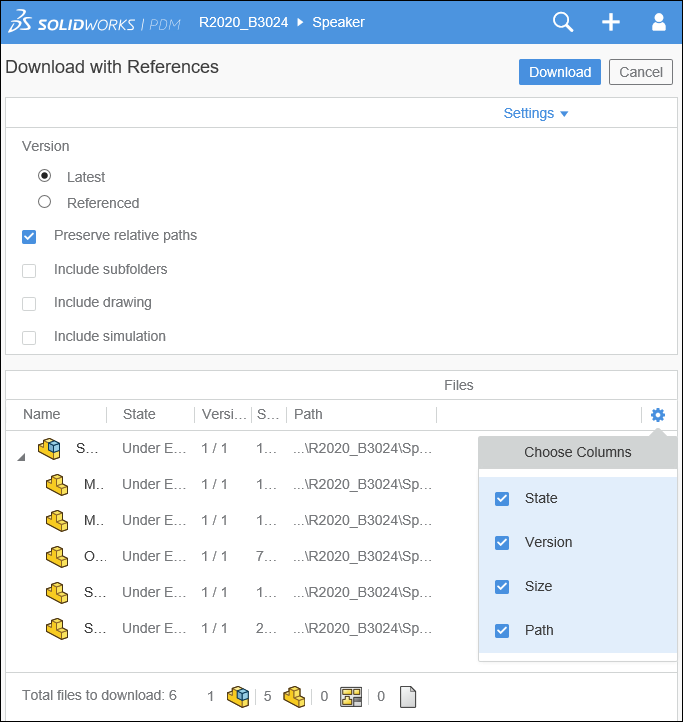Click the assembly count icon in footer

tap(238, 696)
